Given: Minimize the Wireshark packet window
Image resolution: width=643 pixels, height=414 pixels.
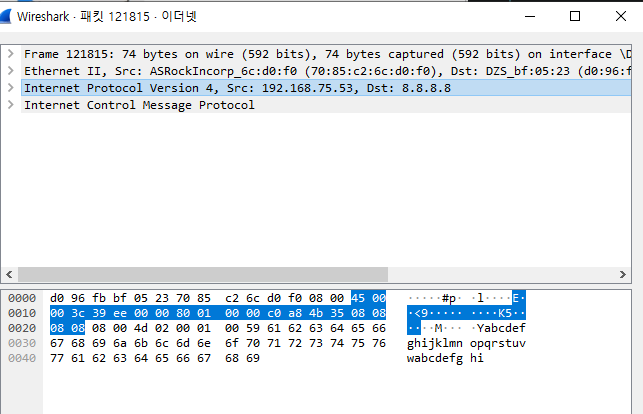Looking at the screenshot, I should 530,16.
